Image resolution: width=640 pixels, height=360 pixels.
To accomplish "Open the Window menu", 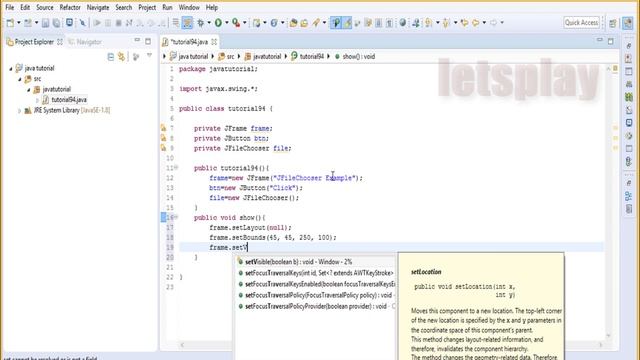I will pos(189,7).
